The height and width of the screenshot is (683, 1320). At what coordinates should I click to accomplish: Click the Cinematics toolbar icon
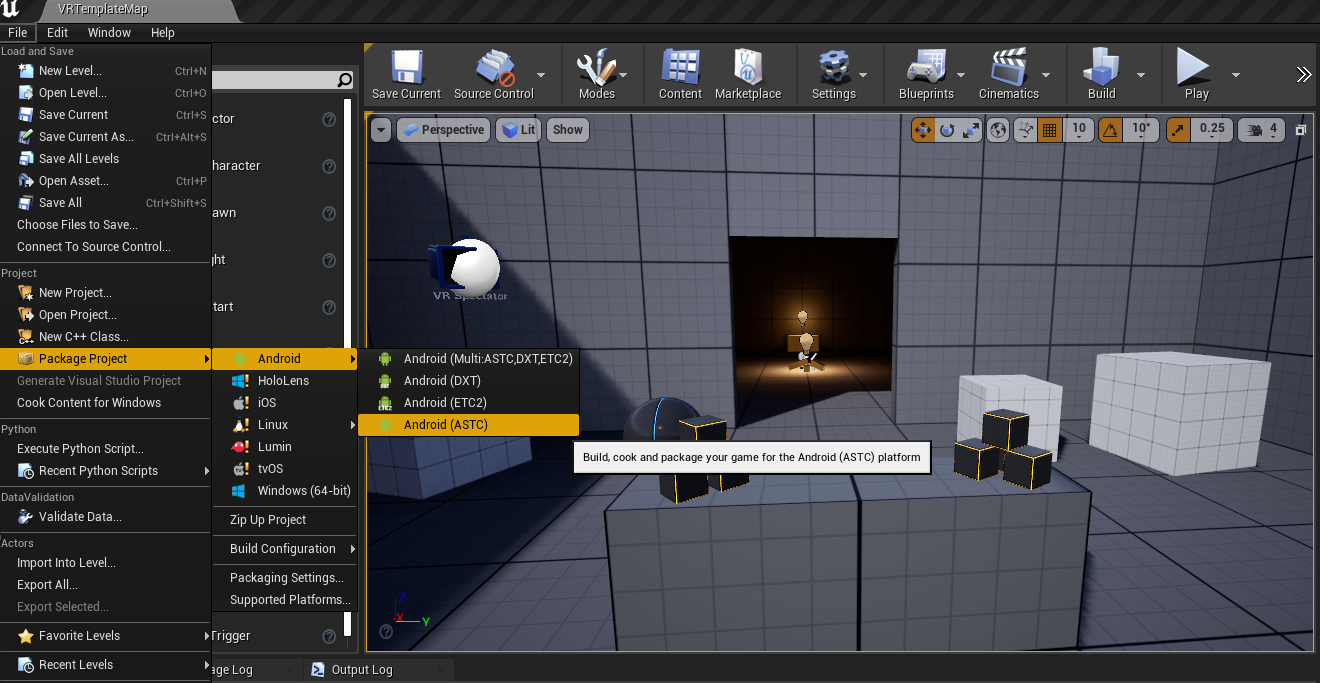pos(1009,75)
